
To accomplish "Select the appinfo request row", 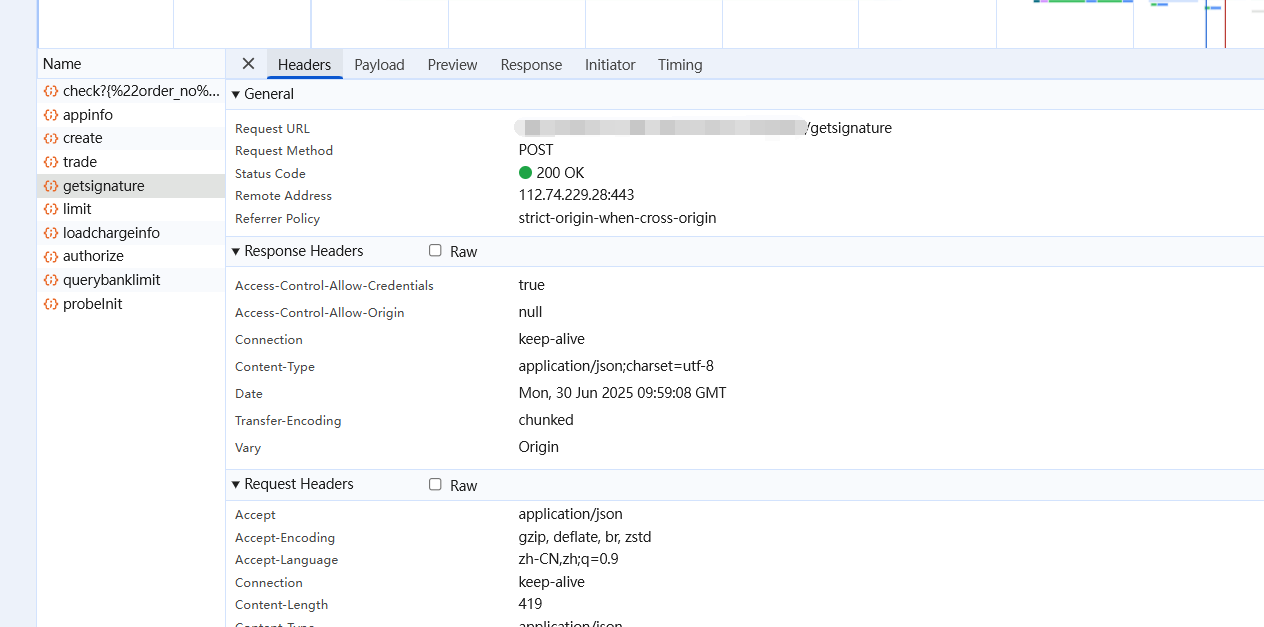I will coord(131,115).
